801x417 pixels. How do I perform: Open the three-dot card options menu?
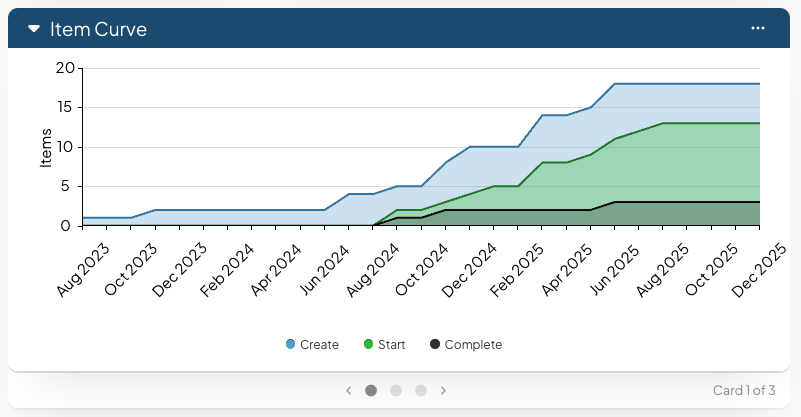tap(758, 29)
